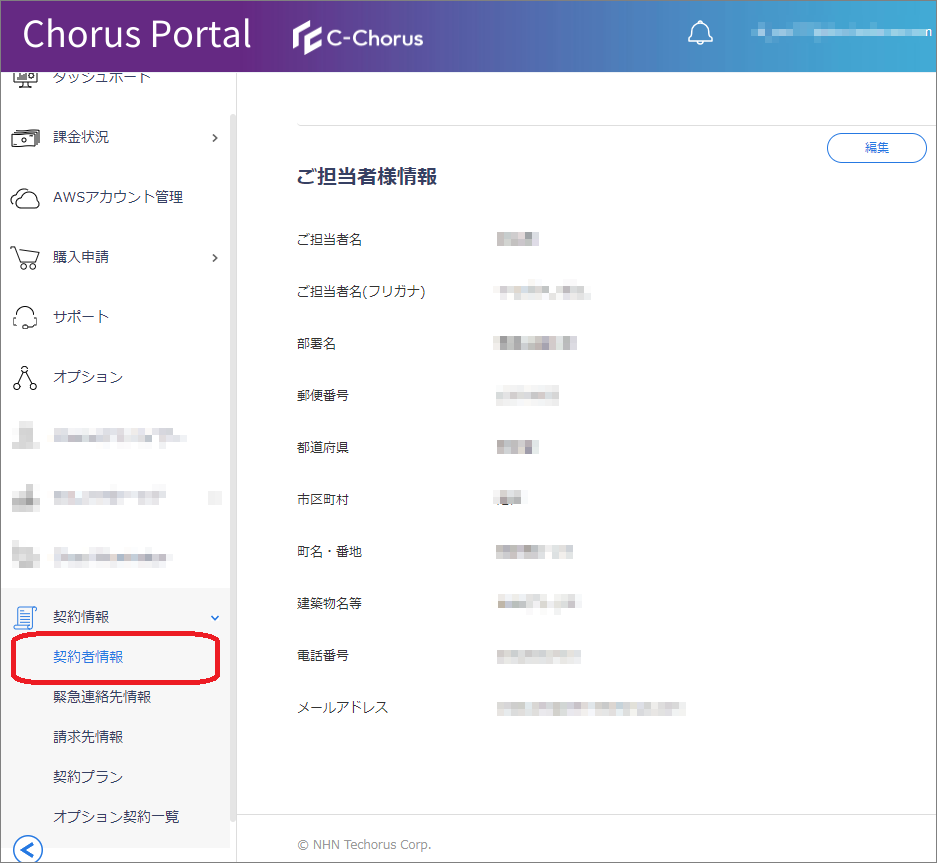Open the サポート menu item
The width and height of the screenshot is (937, 863).
pyautogui.click(x=81, y=317)
